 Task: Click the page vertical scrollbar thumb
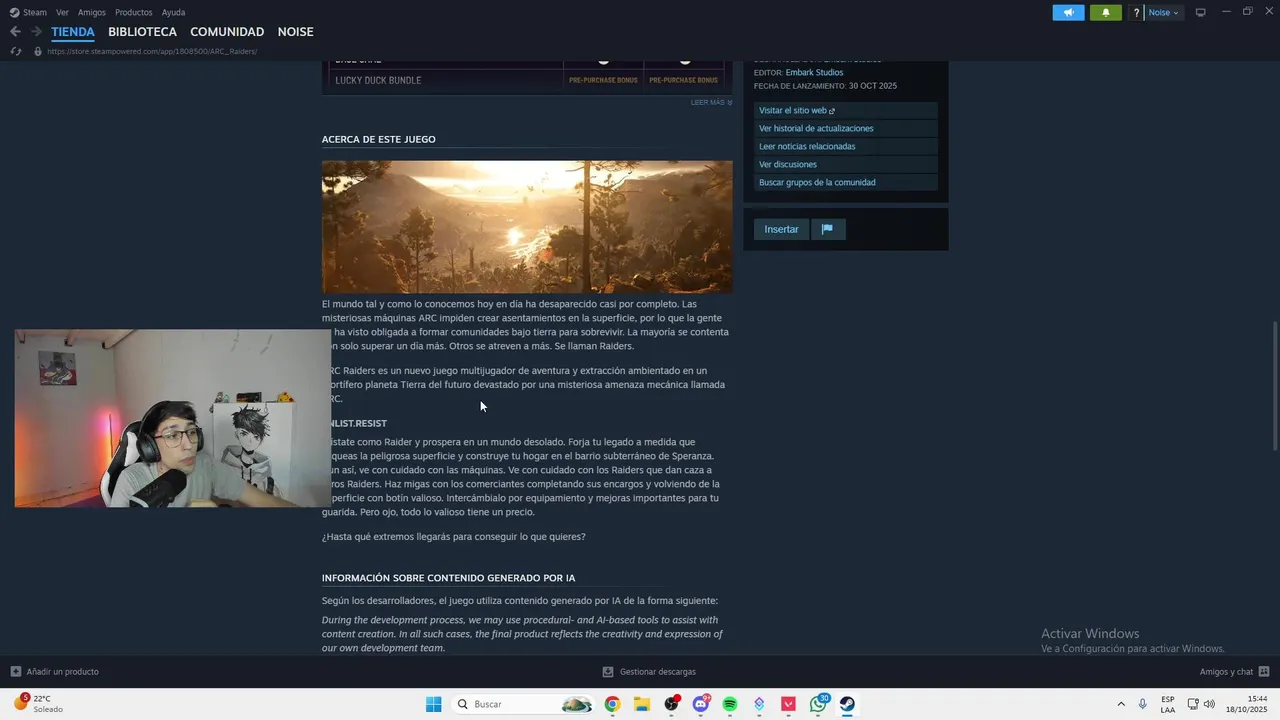[1274, 385]
